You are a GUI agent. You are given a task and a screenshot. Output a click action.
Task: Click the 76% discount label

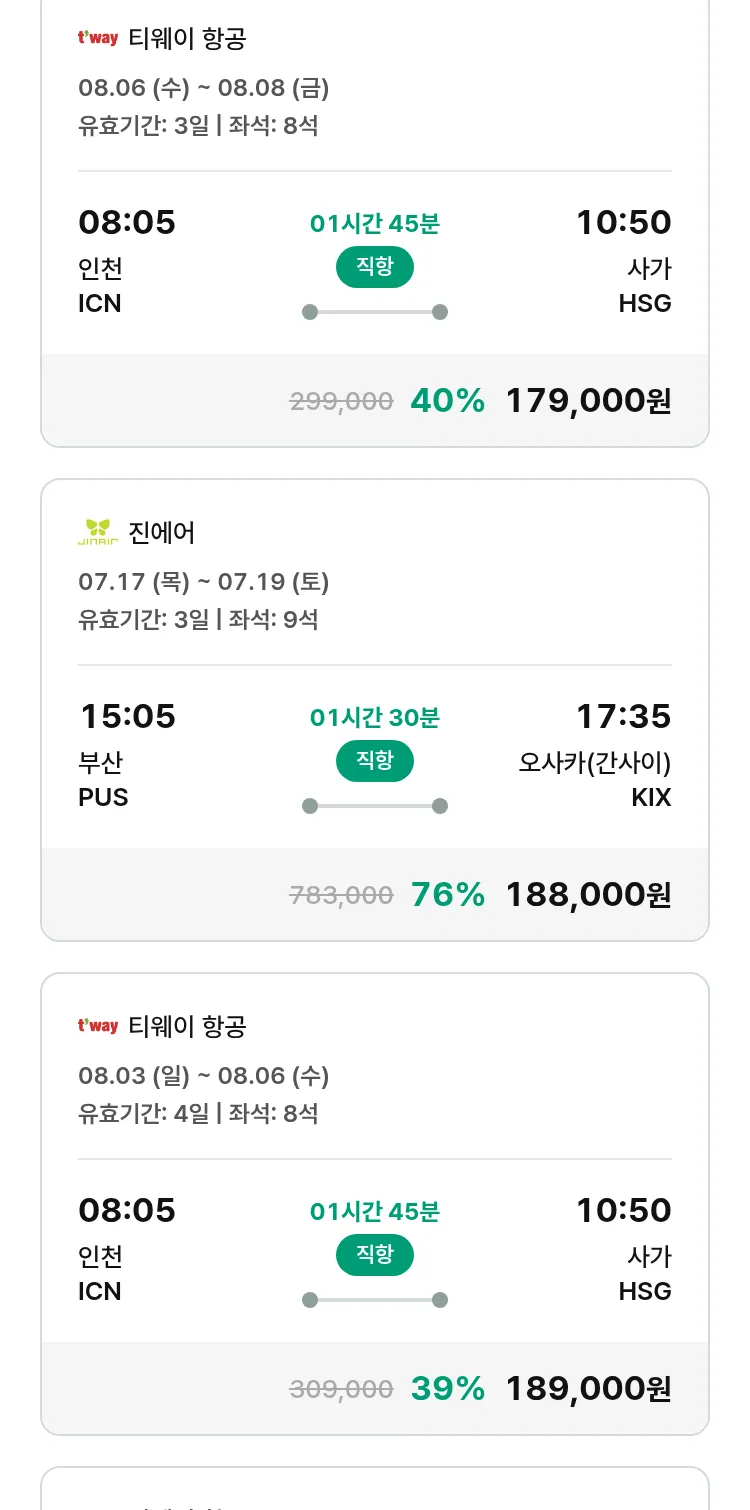coord(447,895)
